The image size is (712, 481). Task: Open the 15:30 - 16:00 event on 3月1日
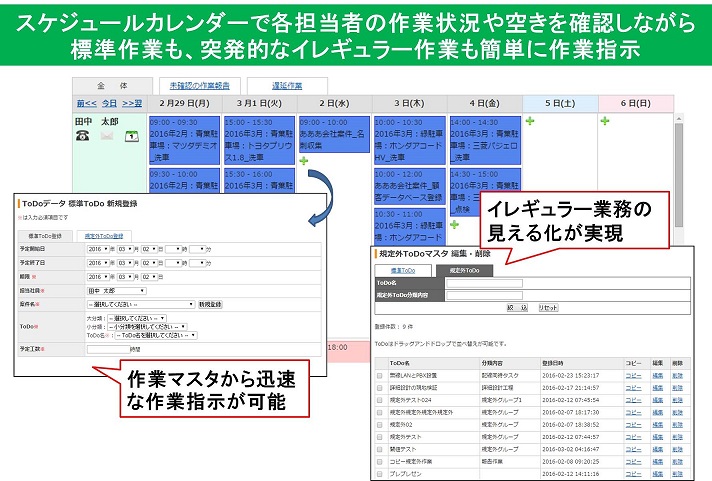pyautogui.click(x=259, y=180)
